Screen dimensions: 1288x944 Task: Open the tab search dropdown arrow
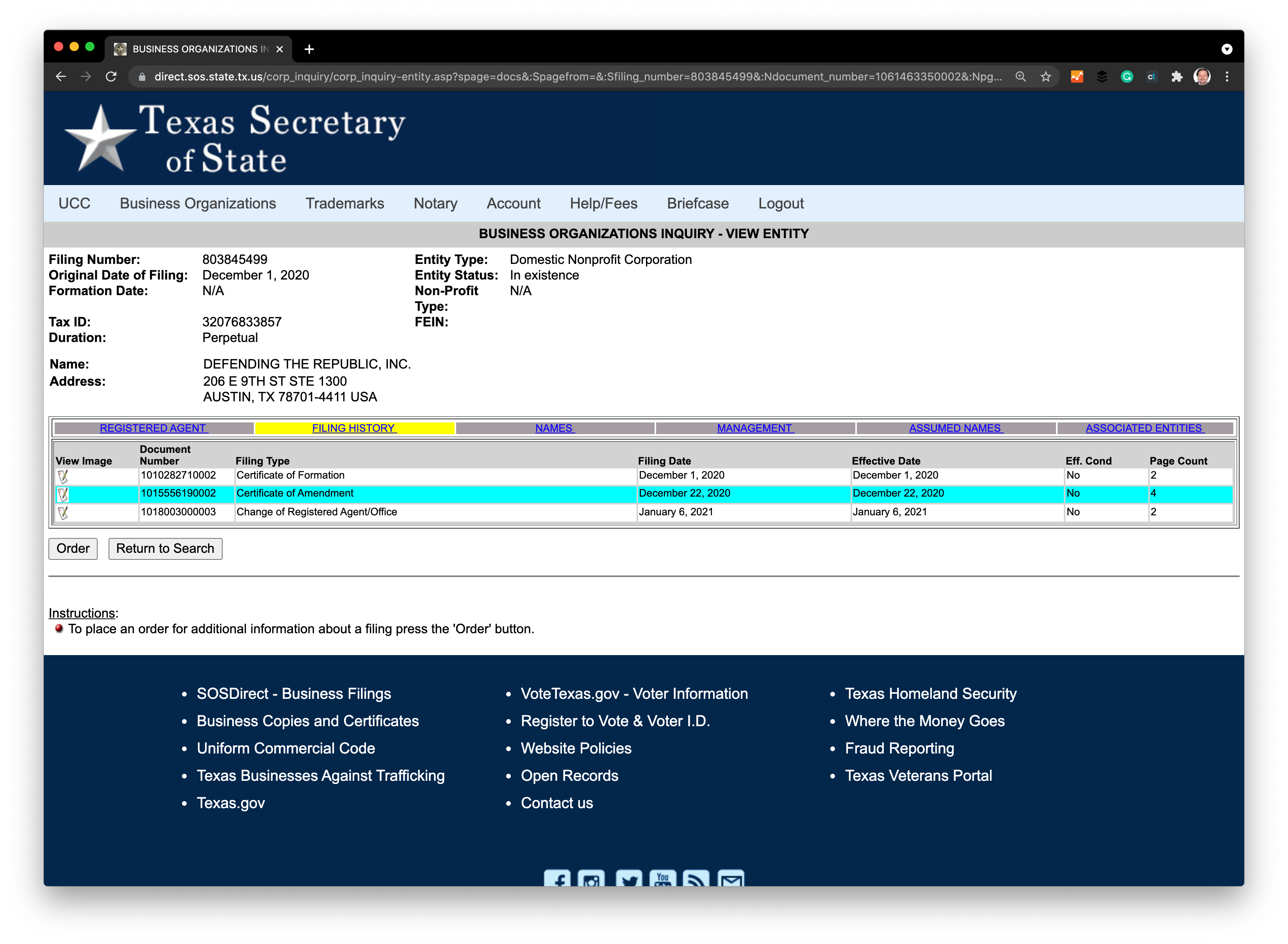1227,49
